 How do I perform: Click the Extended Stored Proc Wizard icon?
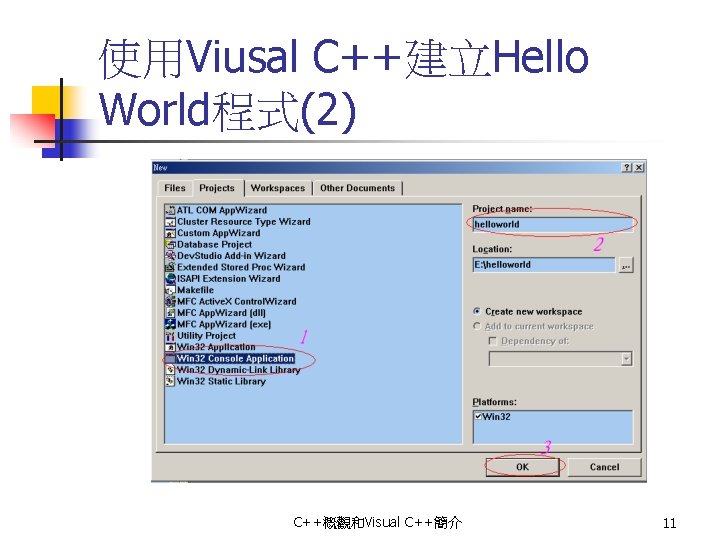coord(170,267)
